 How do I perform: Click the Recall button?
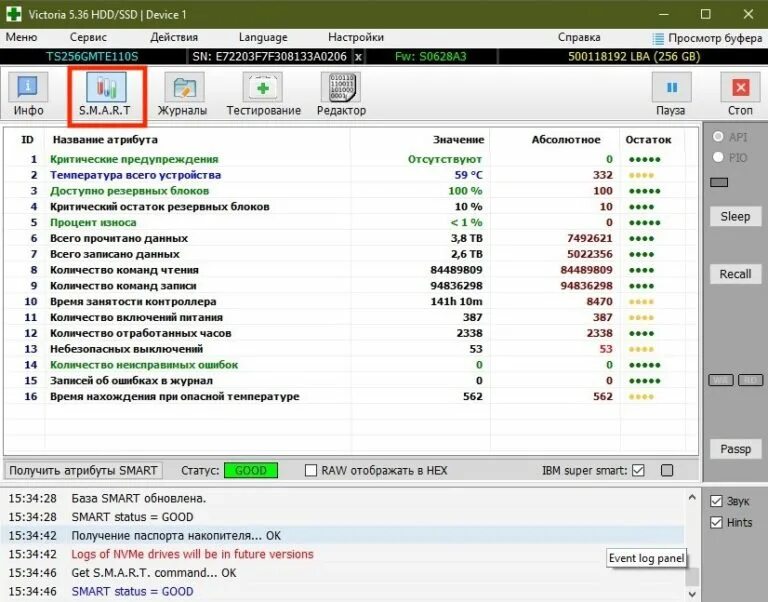(x=735, y=274)
